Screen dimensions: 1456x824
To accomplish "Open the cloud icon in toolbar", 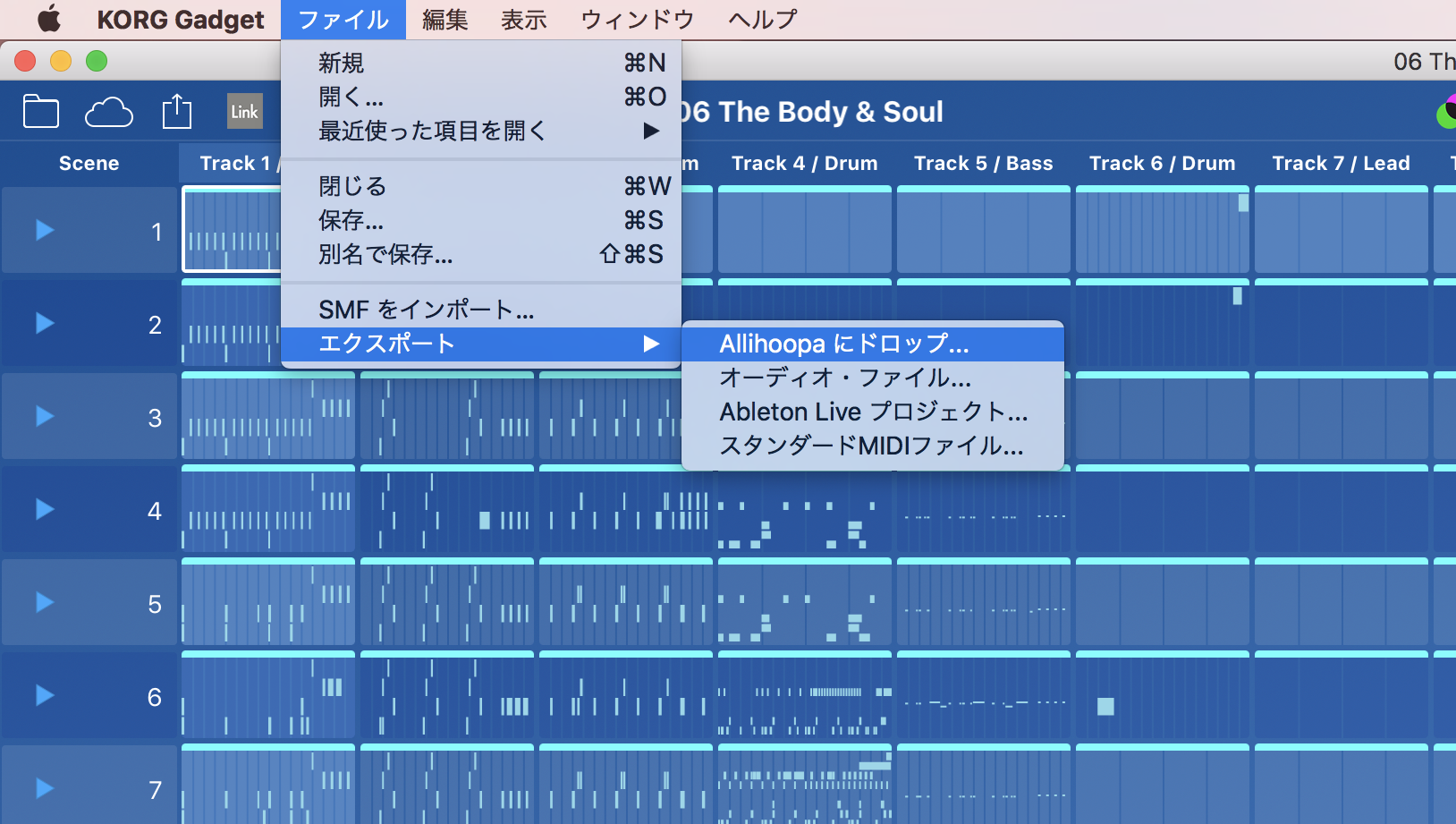I will [109, 113].
